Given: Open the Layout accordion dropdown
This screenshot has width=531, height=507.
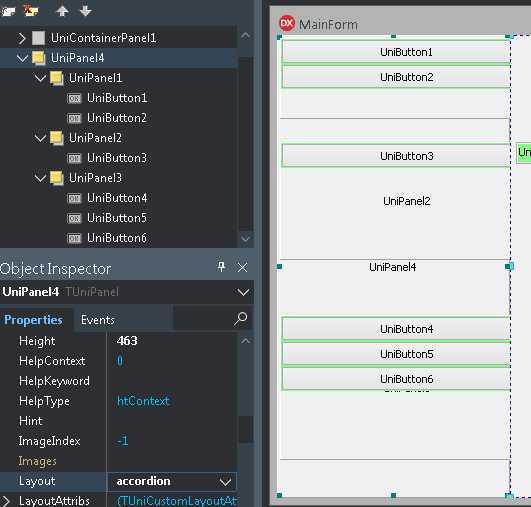Looking at the screenshot, I should point(226,482).
